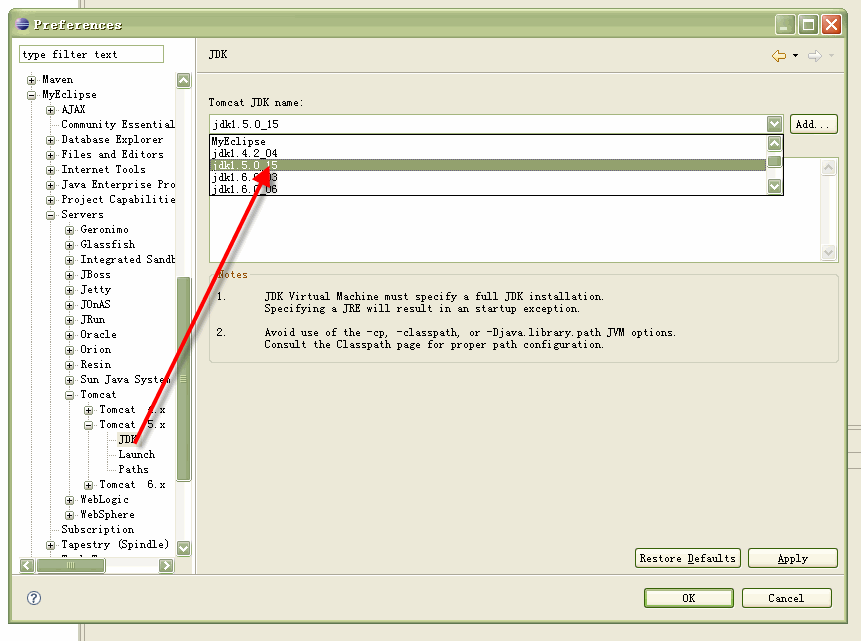Collapse the MyEclipse tree node
The height and width of the screenshot is (641, 861).
pyautogui.click(x=32, y=95)
